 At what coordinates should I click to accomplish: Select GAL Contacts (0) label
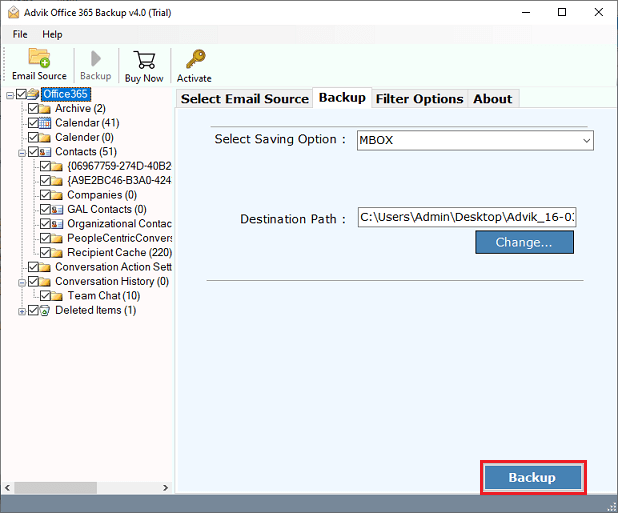107,209
